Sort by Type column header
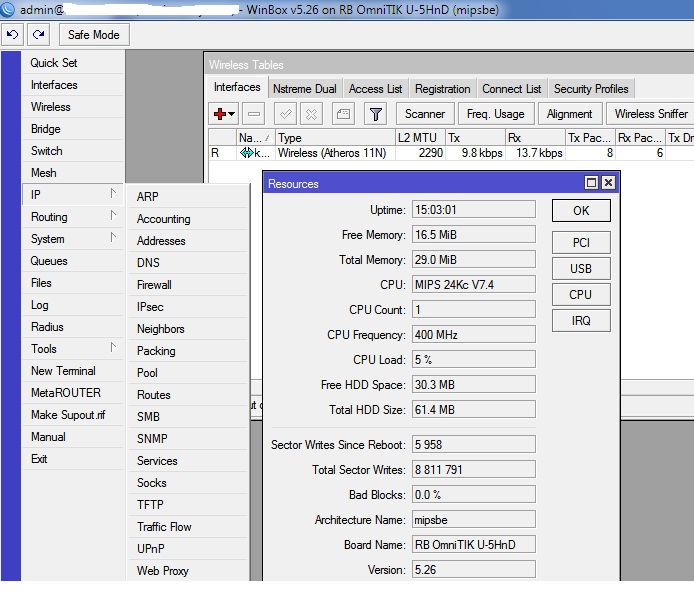This screenshot has height=596, width=694. tap(335, 138)
